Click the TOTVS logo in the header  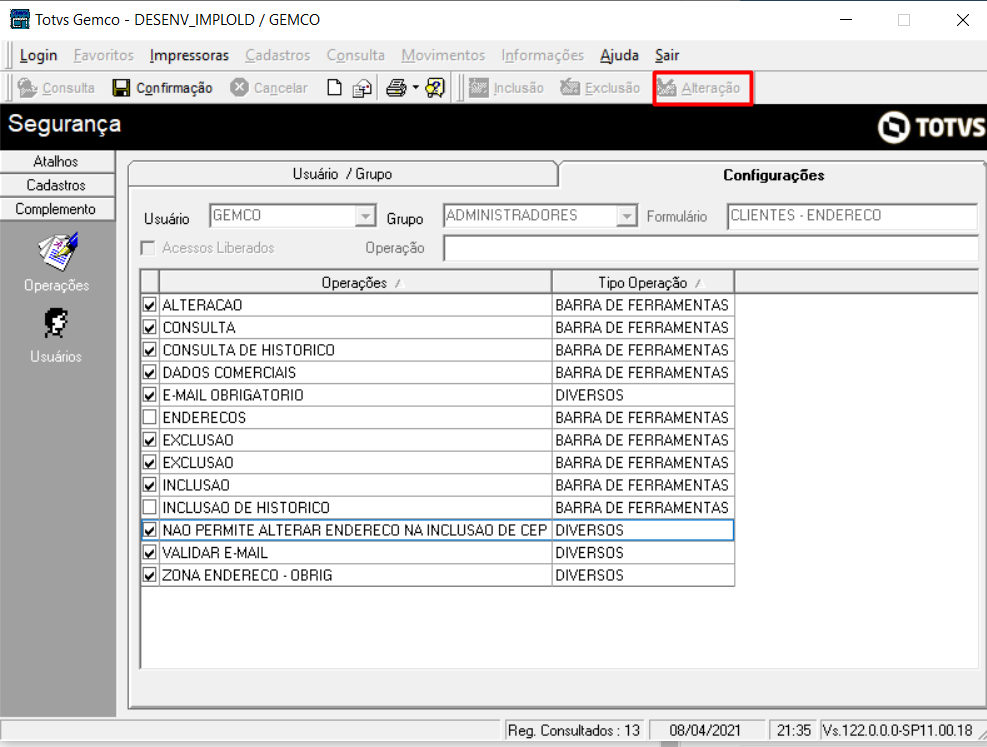click(932, 127)
